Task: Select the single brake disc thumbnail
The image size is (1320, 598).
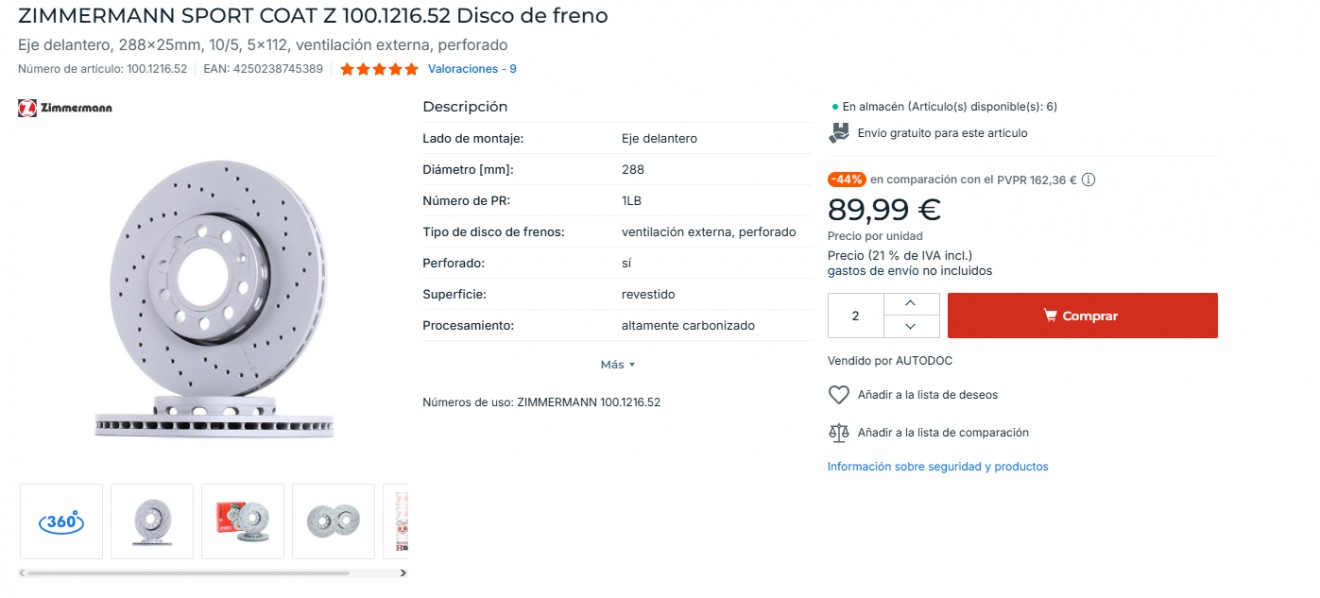Action: click(152, 521)
